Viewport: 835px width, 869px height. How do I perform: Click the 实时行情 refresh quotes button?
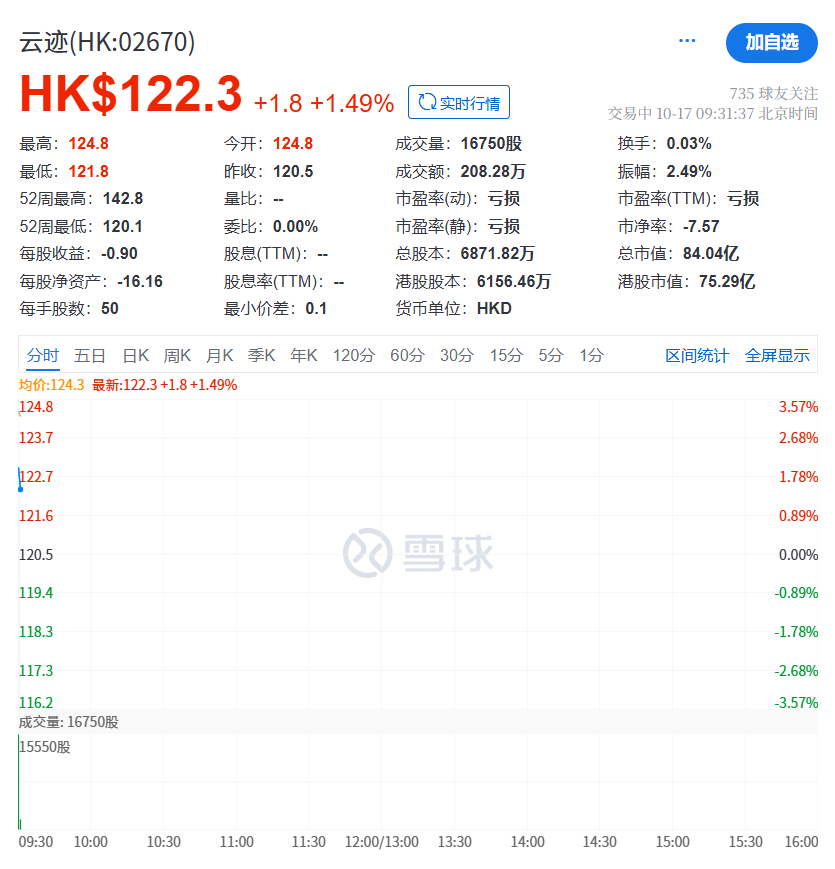(x=459, y=102)
